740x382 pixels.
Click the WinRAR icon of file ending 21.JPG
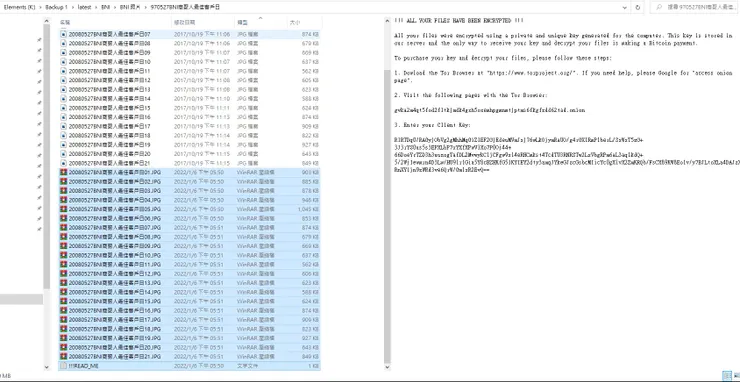(64, 357)
